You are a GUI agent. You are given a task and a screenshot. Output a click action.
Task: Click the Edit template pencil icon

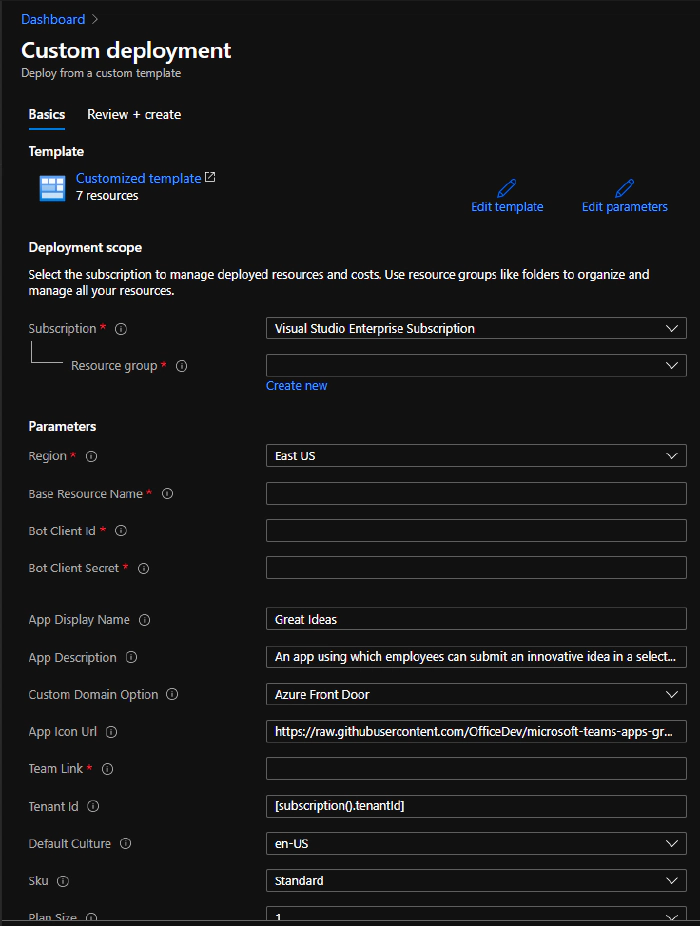pos(507,188)
